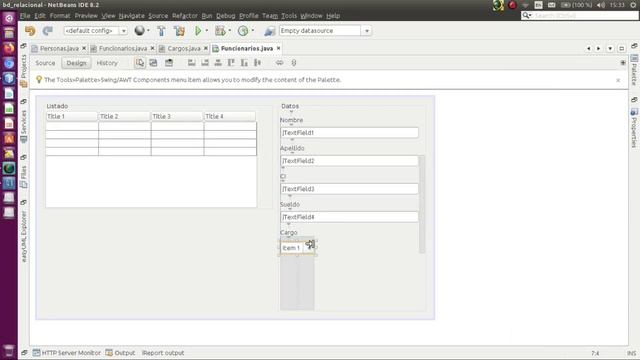
Task: Align left in column from designer toolbar
Action: click(x=191, y=63)
